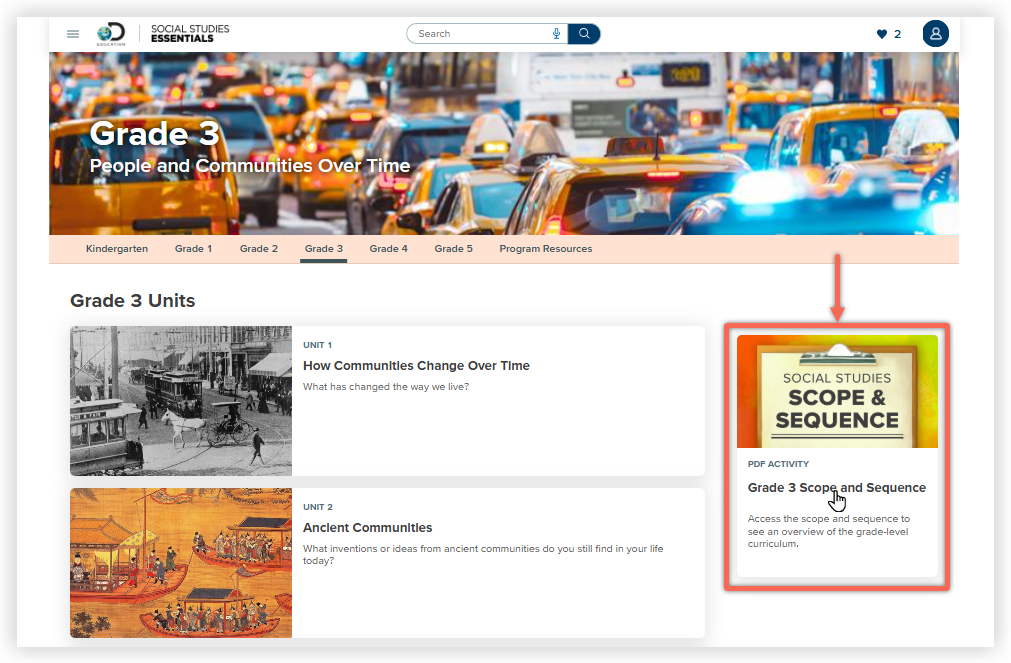Viewport: 1011px width, 663px height.
Task: Click the UNIT 2 label
Action: tap(318, 507)
